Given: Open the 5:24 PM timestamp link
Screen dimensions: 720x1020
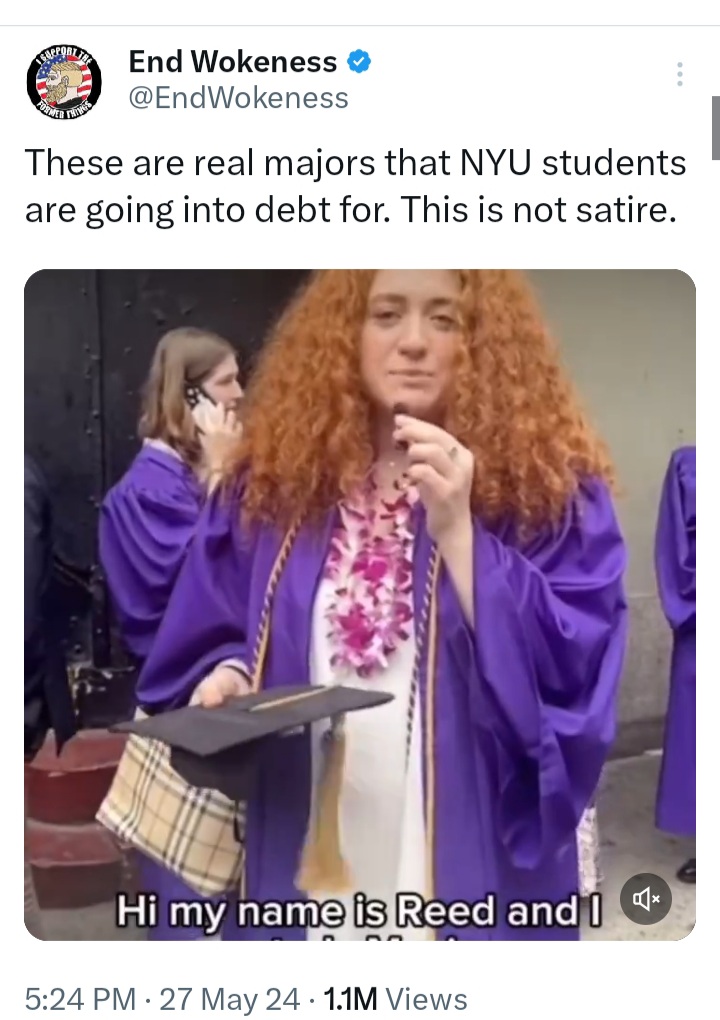Looking at the screenshot, I should [x=80, y=999].
